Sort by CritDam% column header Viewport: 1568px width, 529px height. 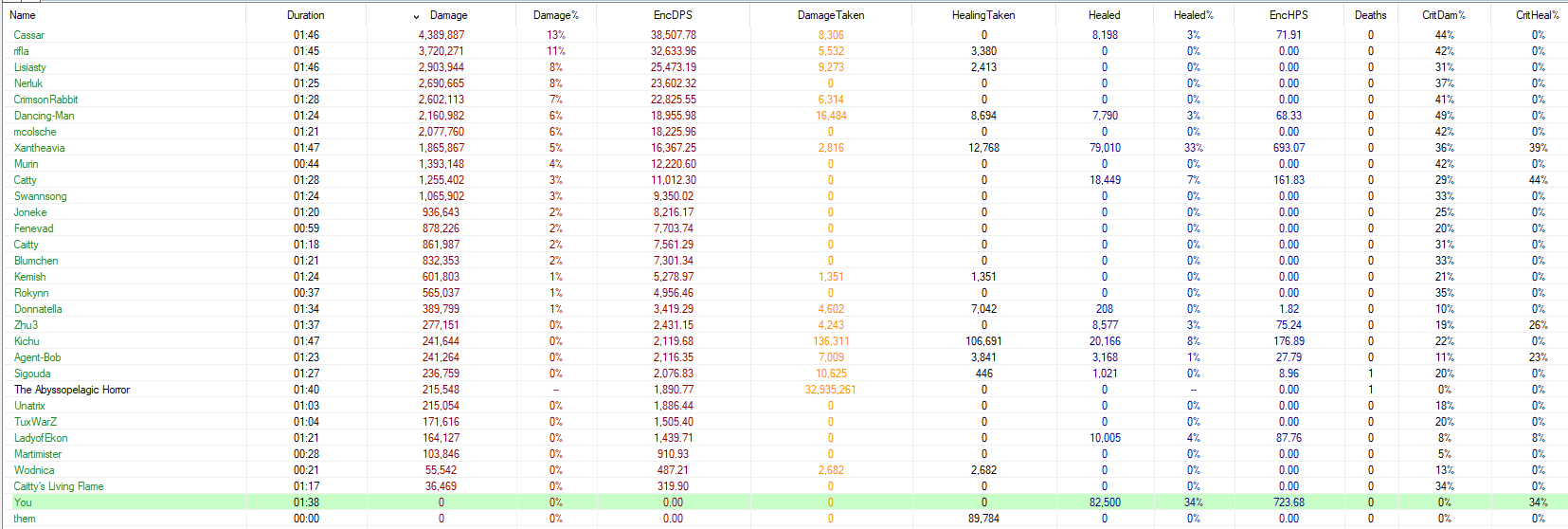click(x=1443, y=15)
